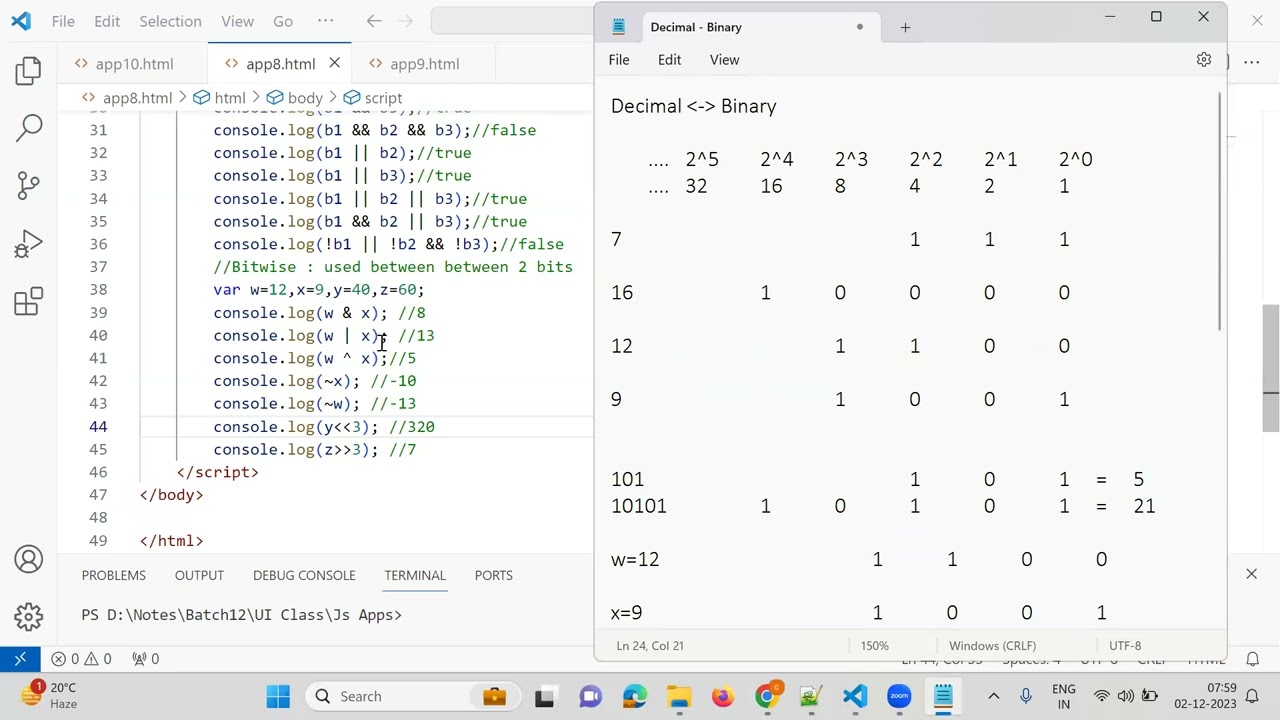This screenshot has height=720, width=1280.
Task: Open the Accounts menu in VS Code
Action: (x=29, y=559)
